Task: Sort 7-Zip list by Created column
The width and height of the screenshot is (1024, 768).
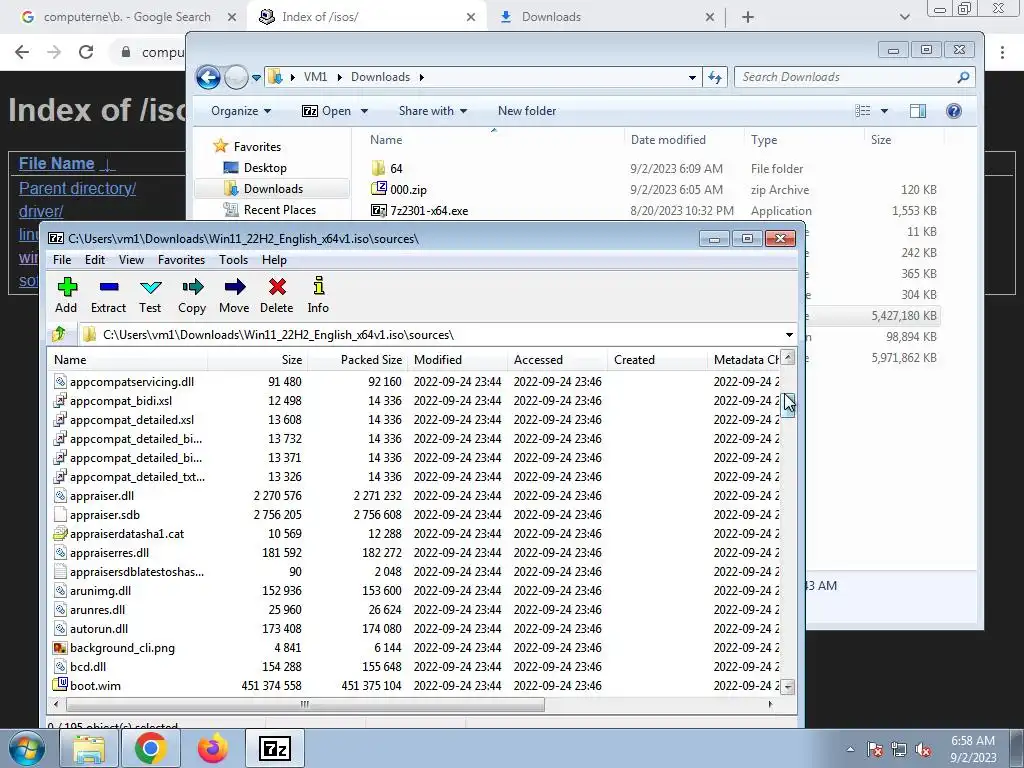Action: tap(657, 360)
